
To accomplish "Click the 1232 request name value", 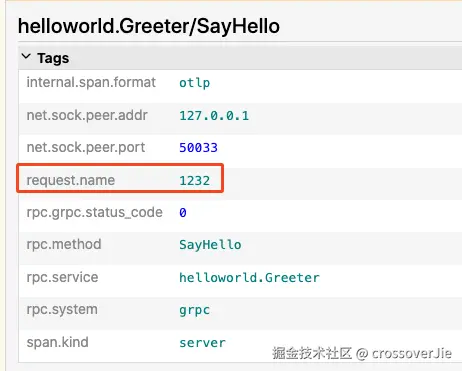I will [195, 181].
